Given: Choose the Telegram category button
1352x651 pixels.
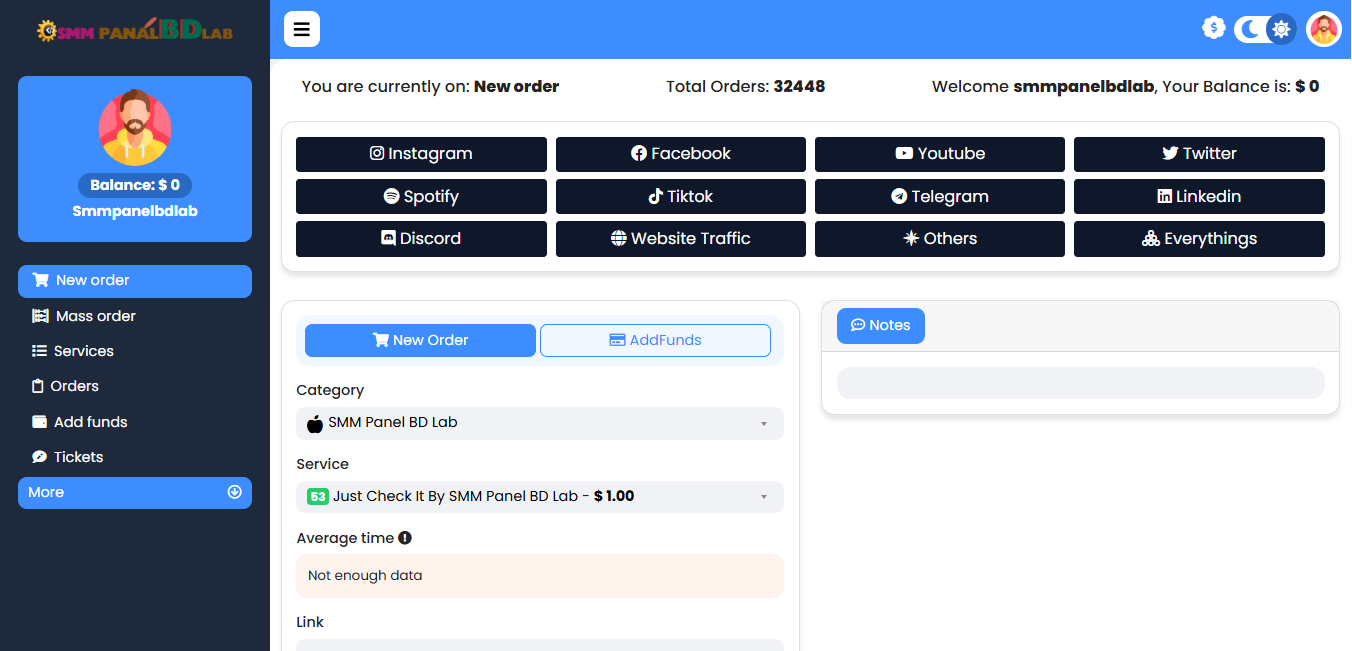Looking at the screenshot, I should click(939, 197).
